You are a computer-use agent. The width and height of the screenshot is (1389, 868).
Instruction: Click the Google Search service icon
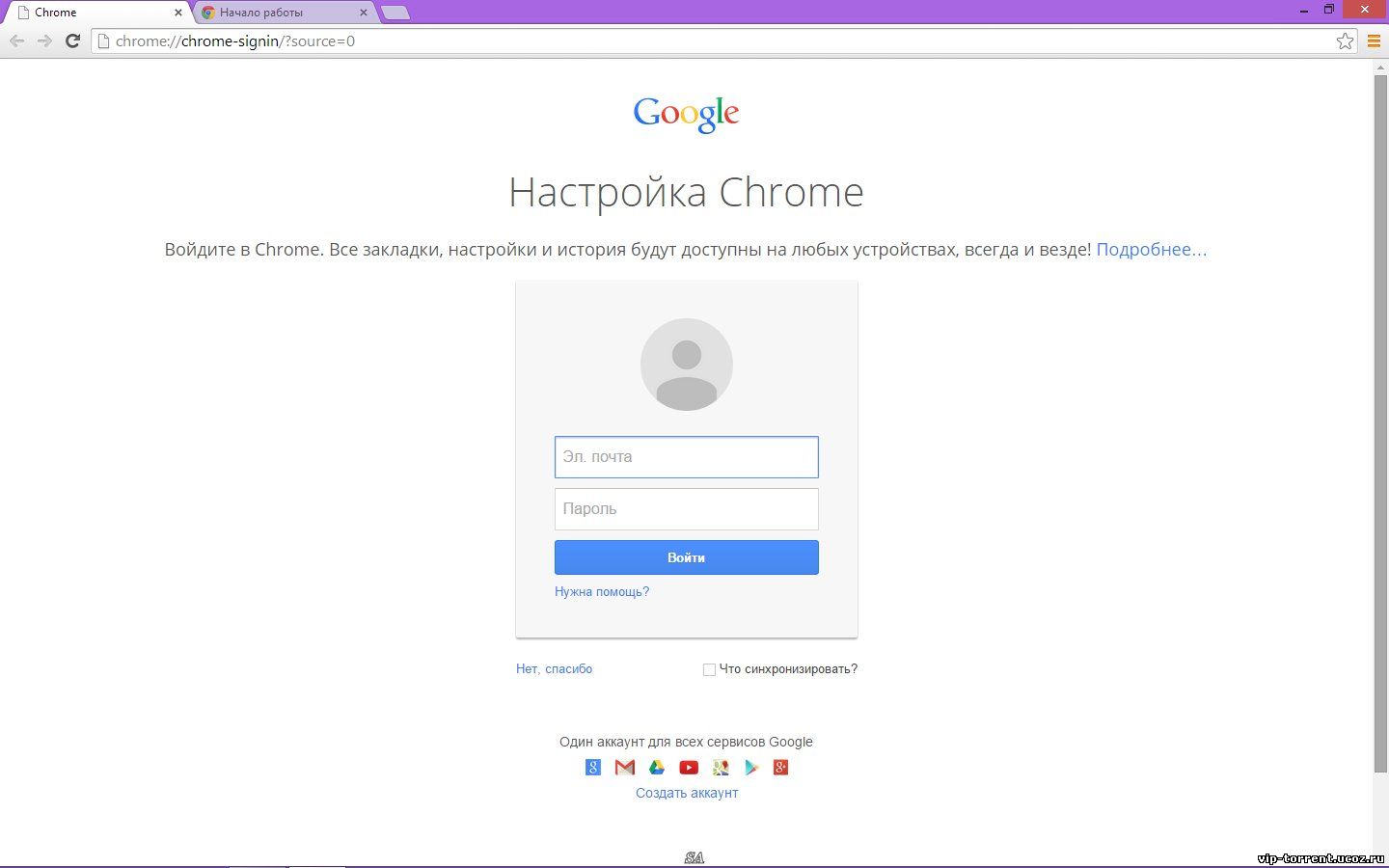(593, 768)
